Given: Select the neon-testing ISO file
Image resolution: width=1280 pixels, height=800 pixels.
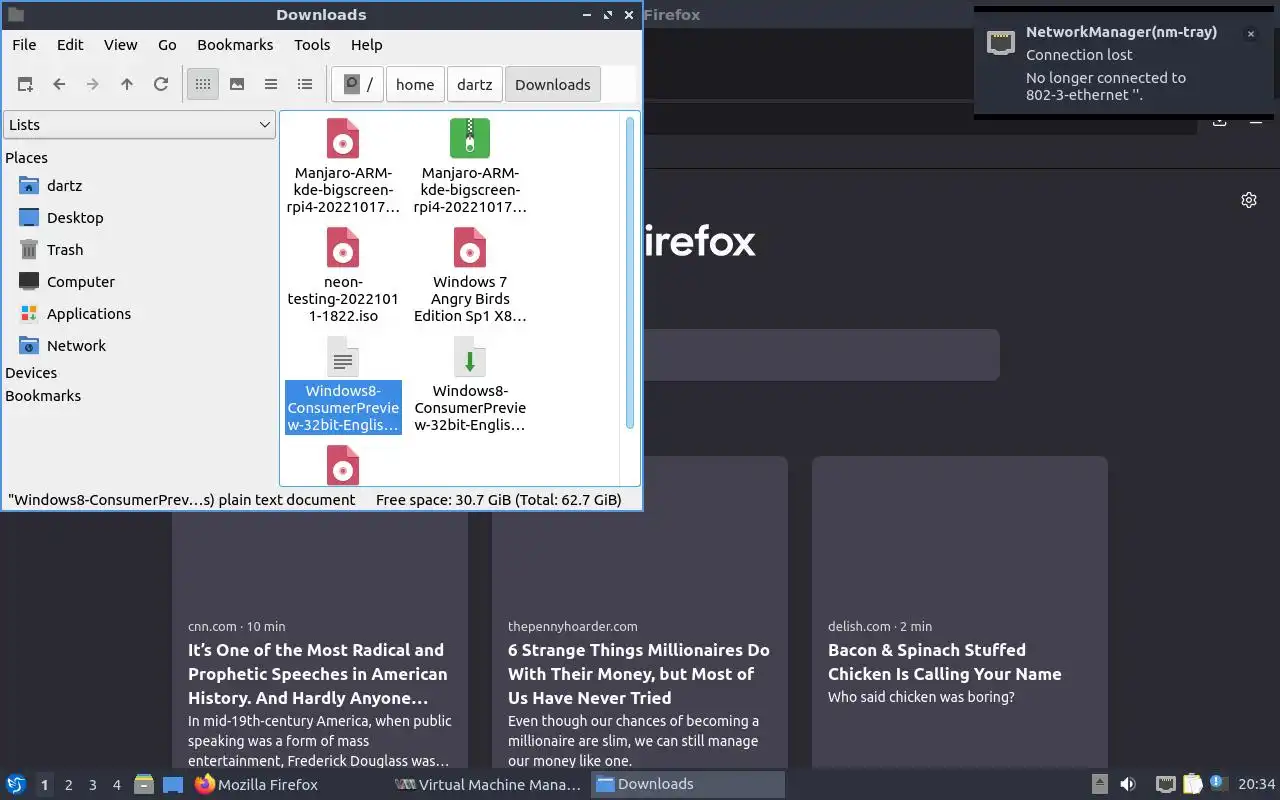Looking at the screenshot, I should point(343,275).
